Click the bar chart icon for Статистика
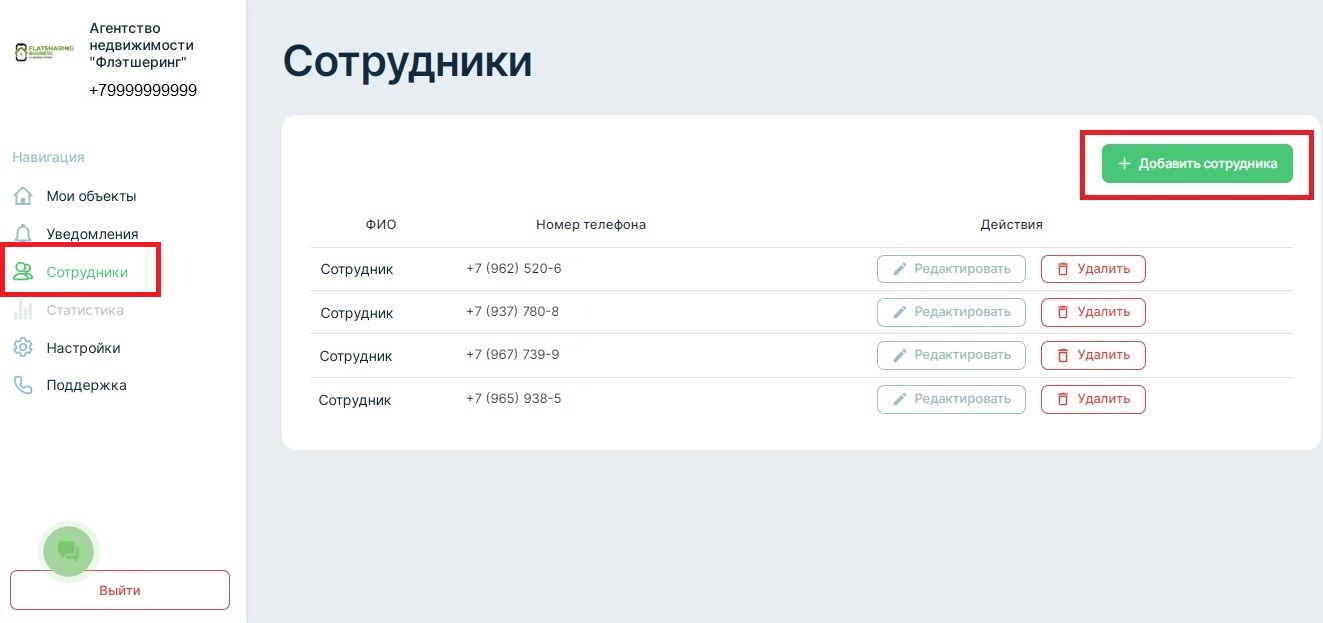 point(23,310)
